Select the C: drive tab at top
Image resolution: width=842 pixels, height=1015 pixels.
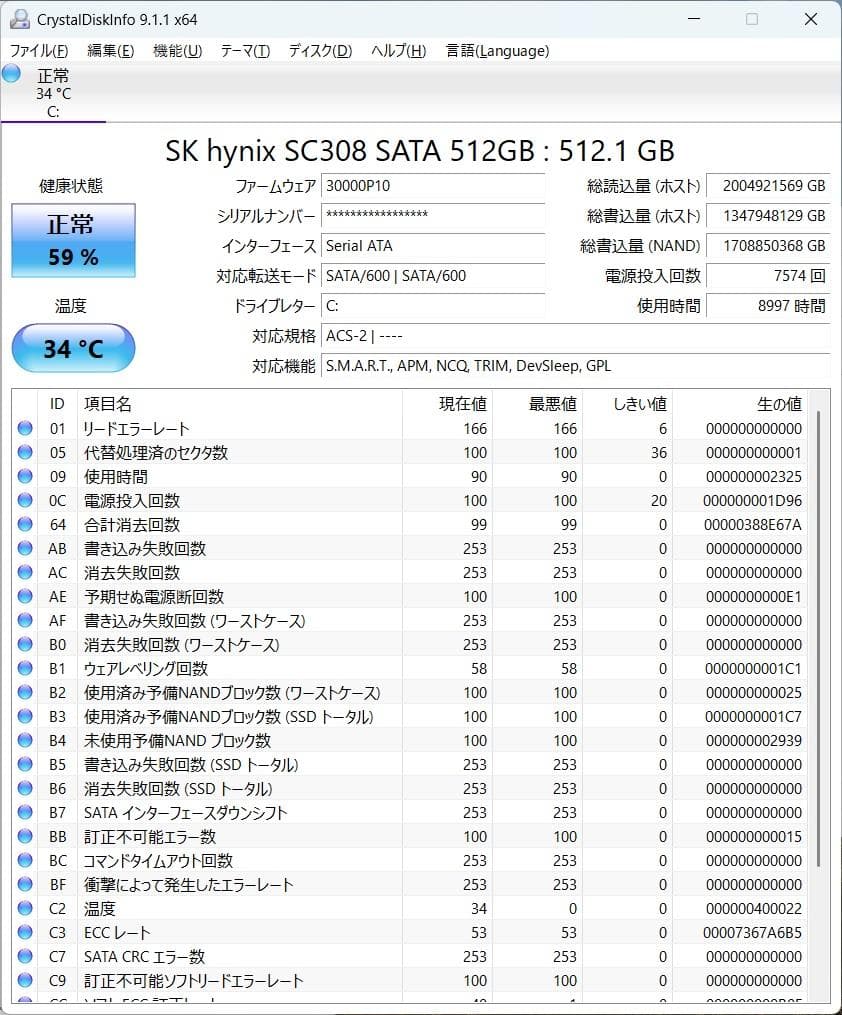click(53, 93)
